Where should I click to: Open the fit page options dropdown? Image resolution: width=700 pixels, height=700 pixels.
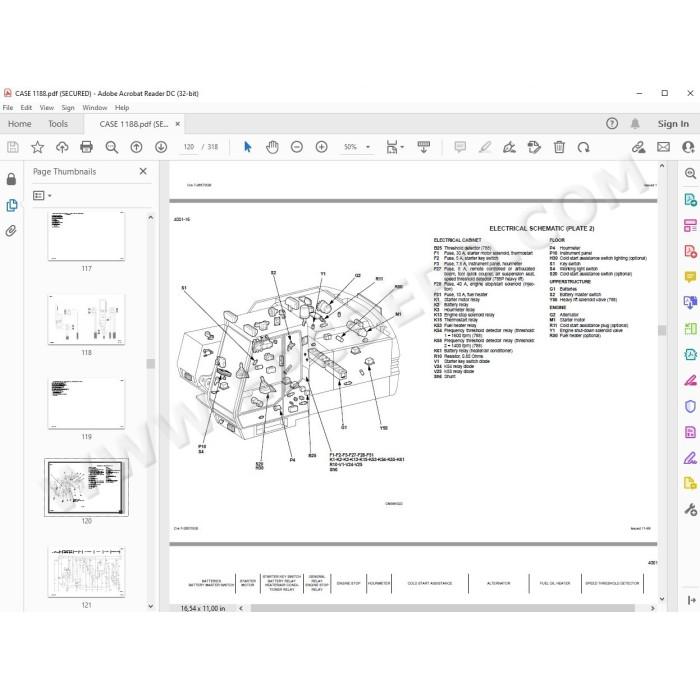click(x=395, y=147)
